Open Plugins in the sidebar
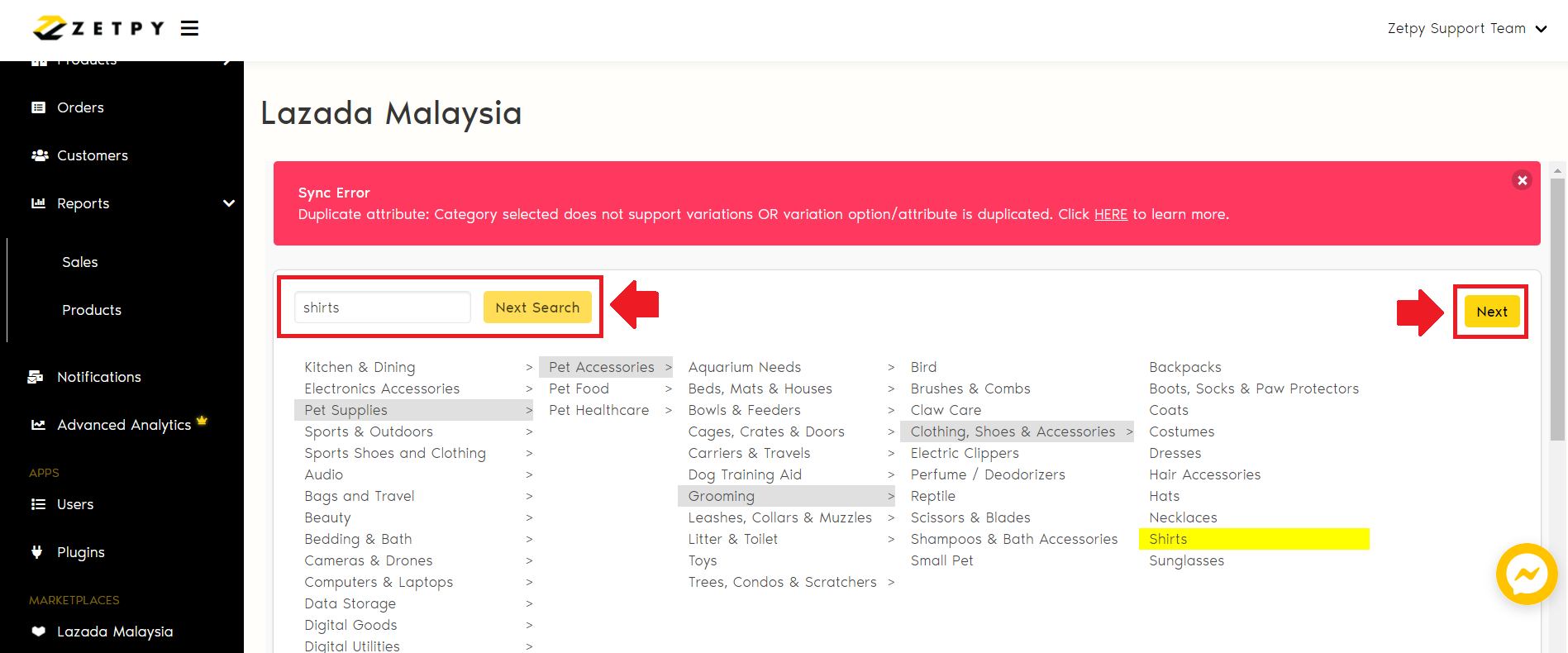This screenshot has width=1568, height=653. (81, 552)
